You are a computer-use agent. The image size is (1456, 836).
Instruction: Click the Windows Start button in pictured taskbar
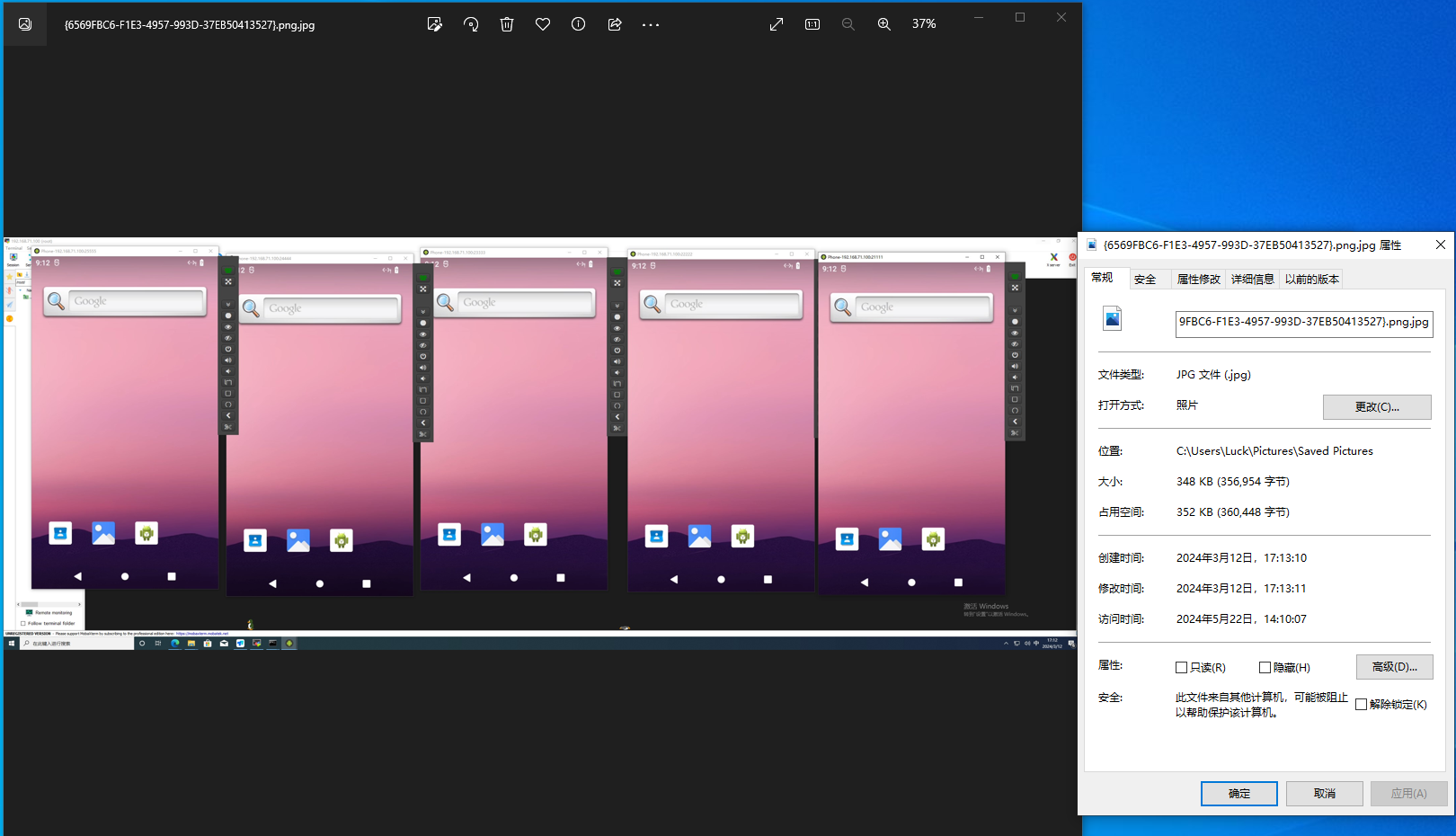[12, 644]
